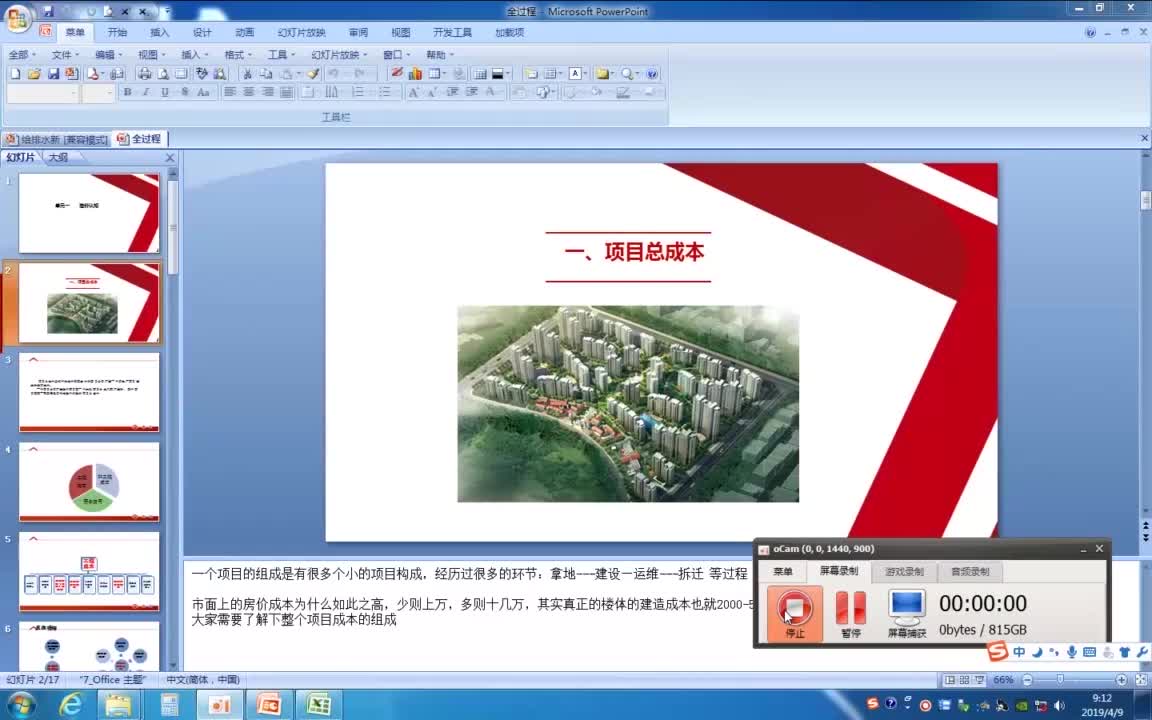This screenshot has width=1152, height=720.
Task: Open the font name combo box
Action: point(43,93)
